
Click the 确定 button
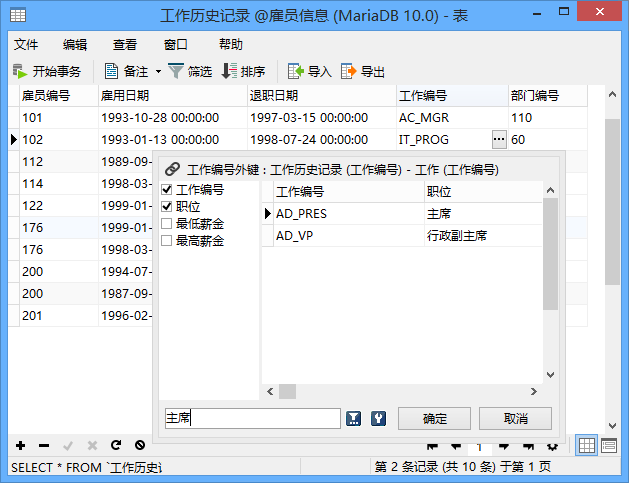[435, 418]
